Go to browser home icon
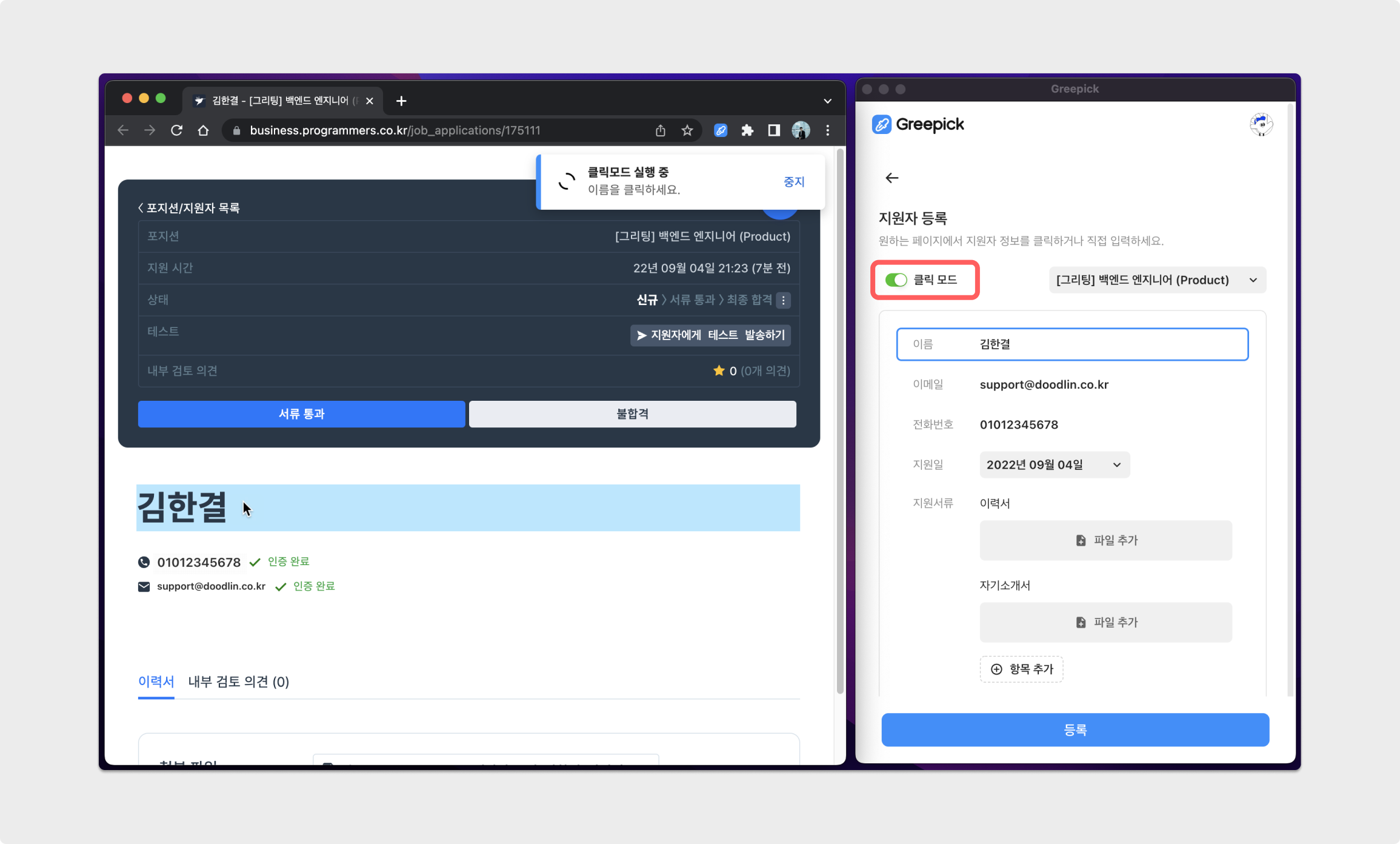This screenshot has width=1400, height=844. [x=203, y=130]
